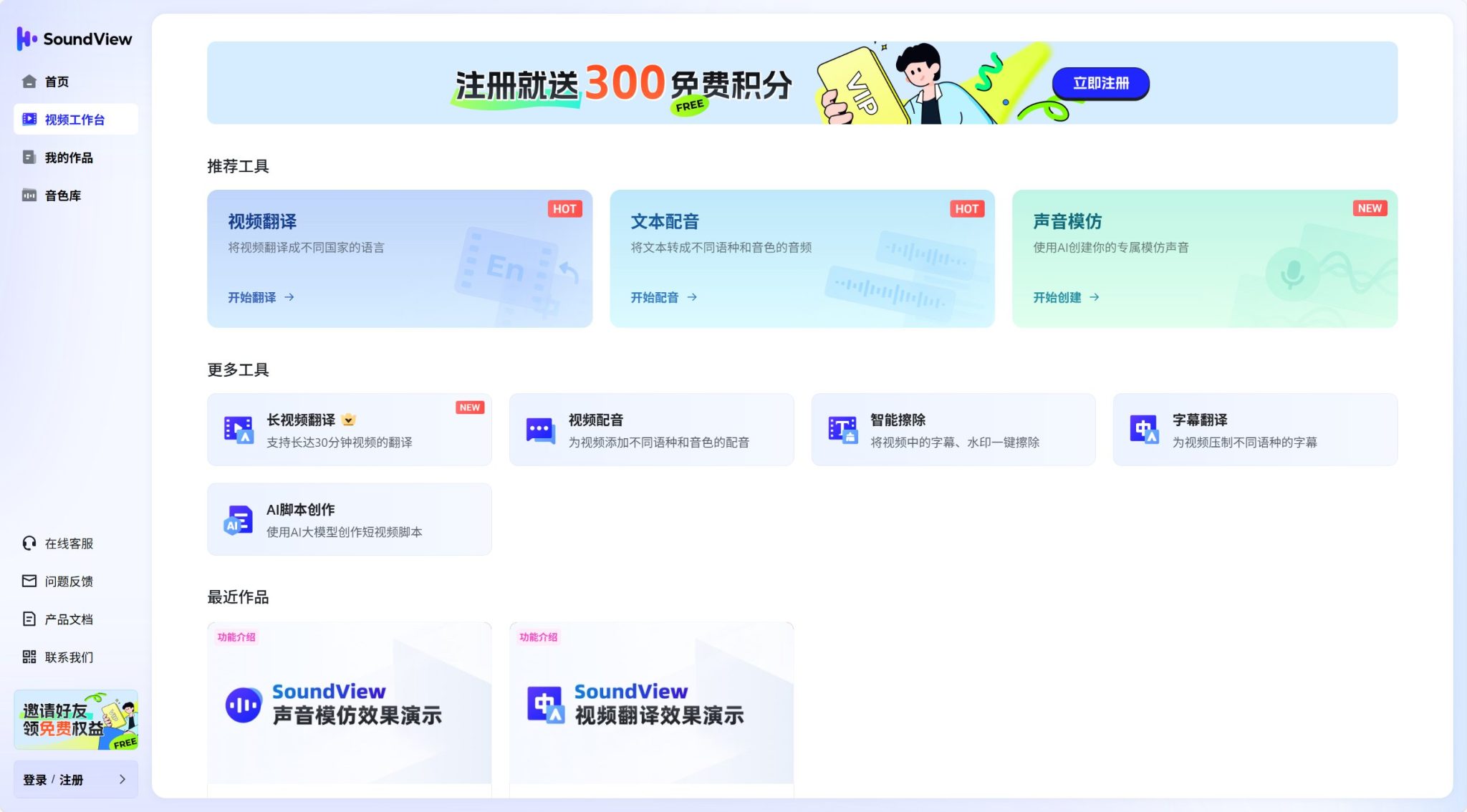Click the 注册就送300免费积分 banner
The width and height of the screenshot is (1467, 812).
click(x=802, y=83)
